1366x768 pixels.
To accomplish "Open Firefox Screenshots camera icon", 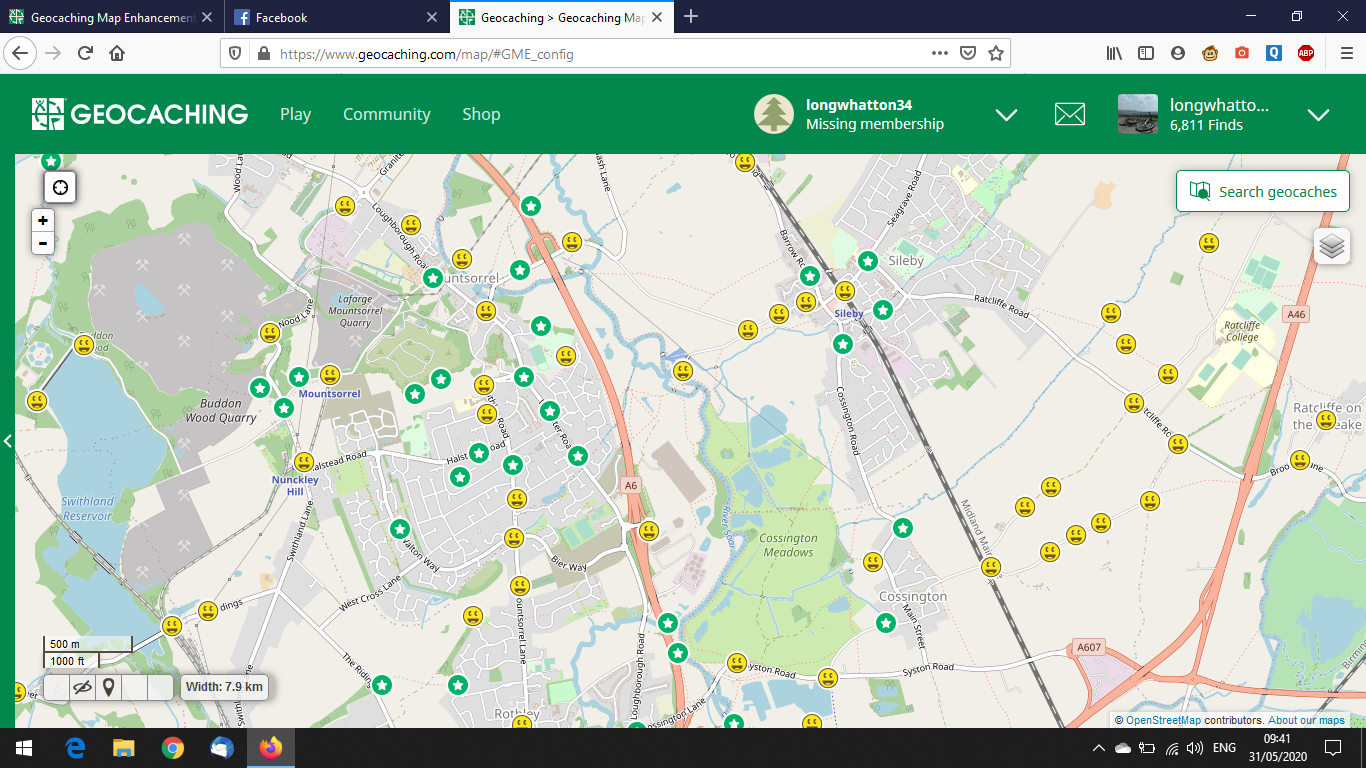I will 1242,53.
